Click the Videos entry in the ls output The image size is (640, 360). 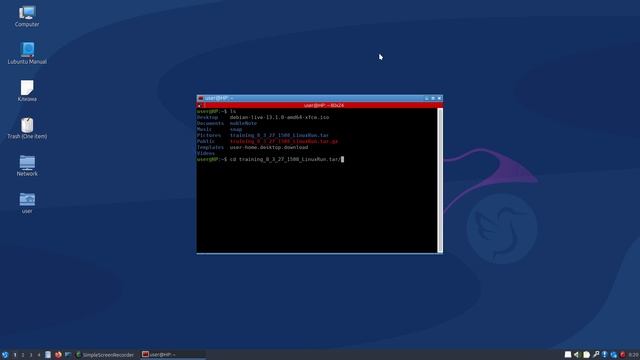tap(206, 153)
